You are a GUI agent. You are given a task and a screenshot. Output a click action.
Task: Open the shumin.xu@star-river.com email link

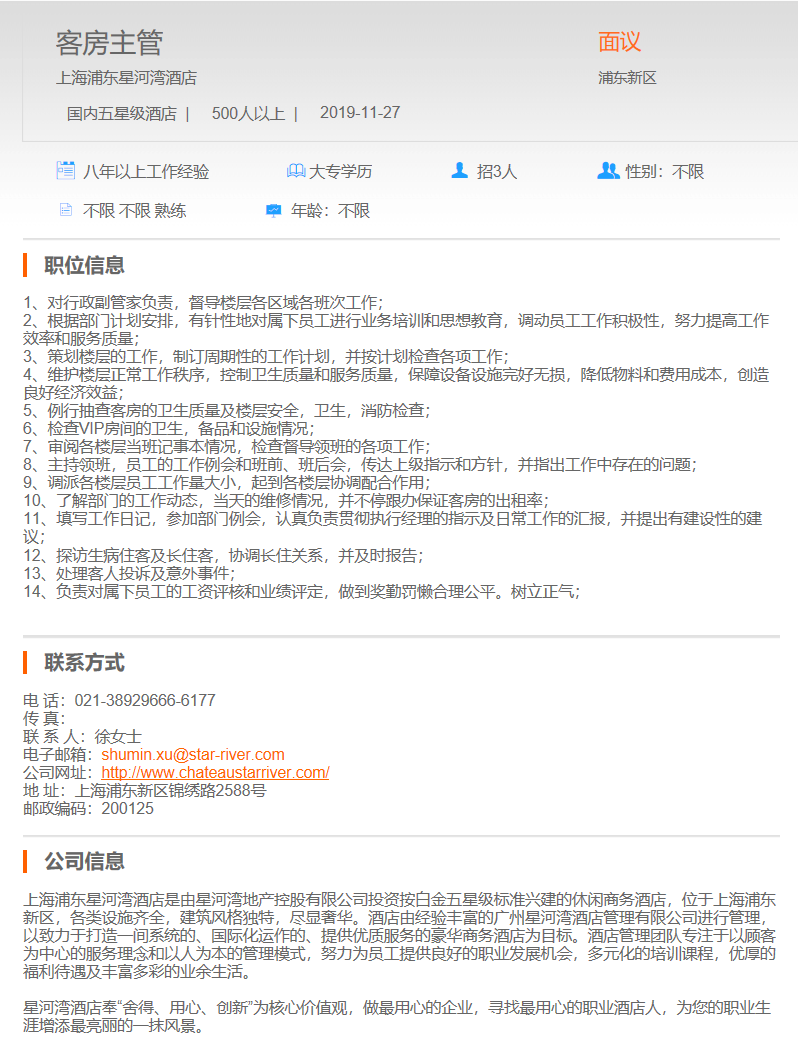(192, 754)
